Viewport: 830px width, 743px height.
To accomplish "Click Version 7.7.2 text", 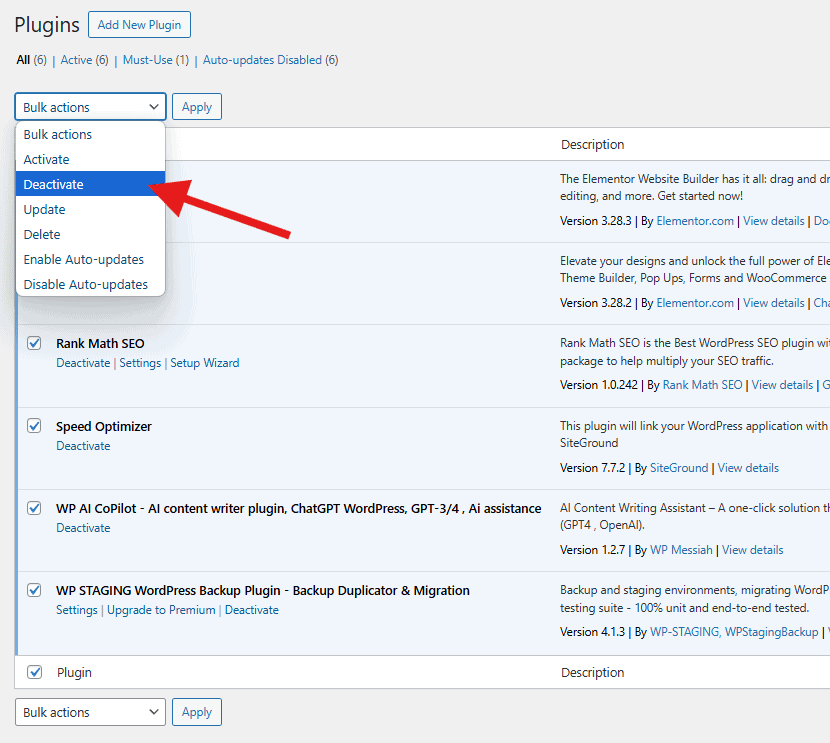I will pyautogui.click(x=592, y=468).
